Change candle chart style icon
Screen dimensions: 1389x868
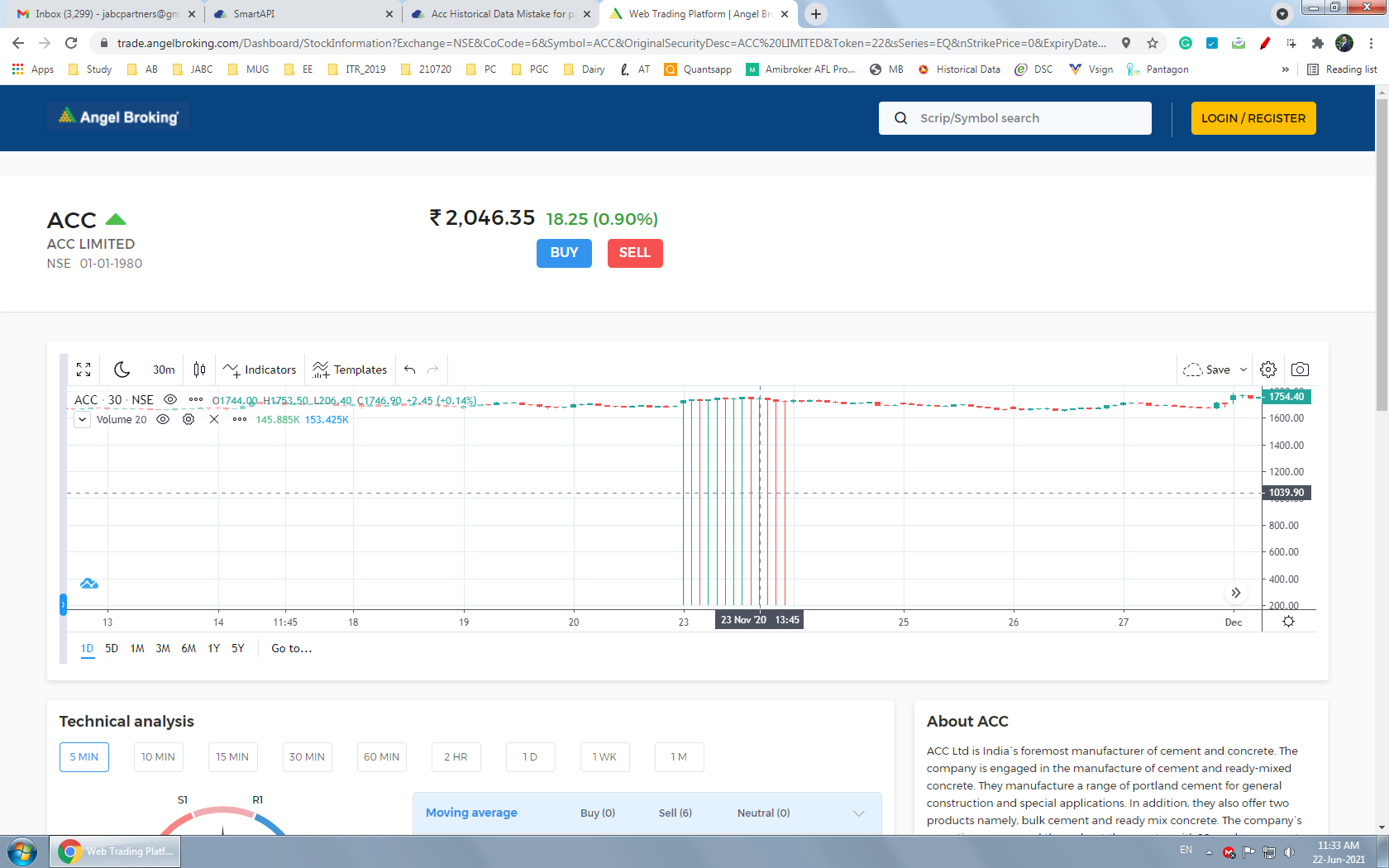[x=199, y=370]
